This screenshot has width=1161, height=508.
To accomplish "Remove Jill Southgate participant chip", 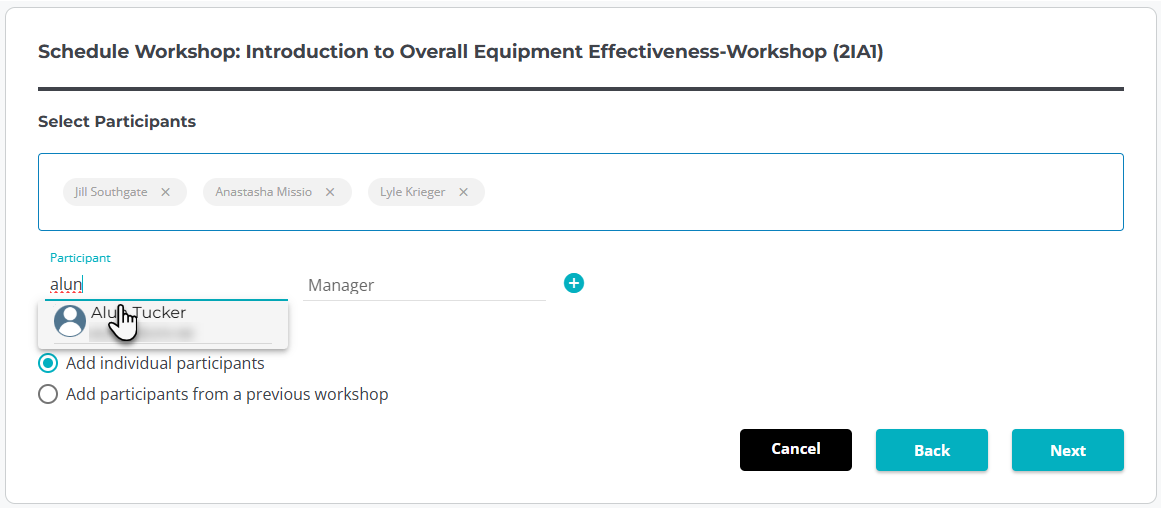I will 166,192.
